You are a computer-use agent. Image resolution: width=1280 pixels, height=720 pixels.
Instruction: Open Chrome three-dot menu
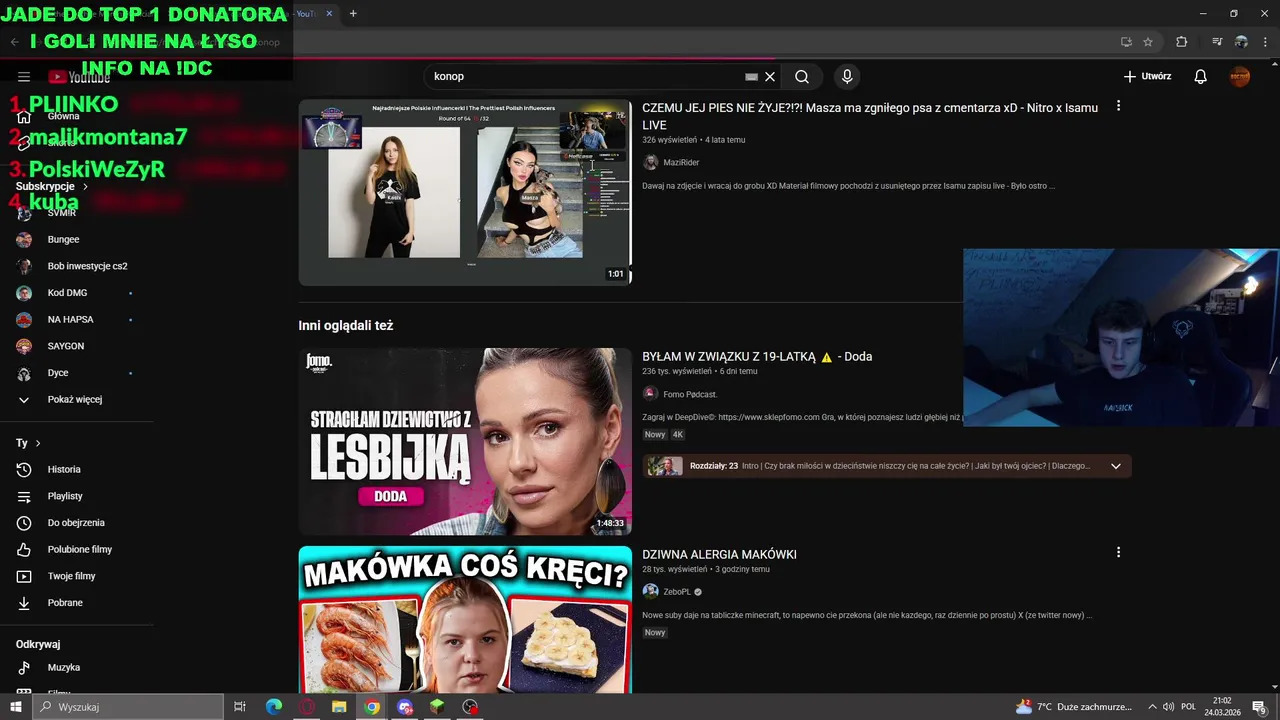click(x=1265, y=42)
